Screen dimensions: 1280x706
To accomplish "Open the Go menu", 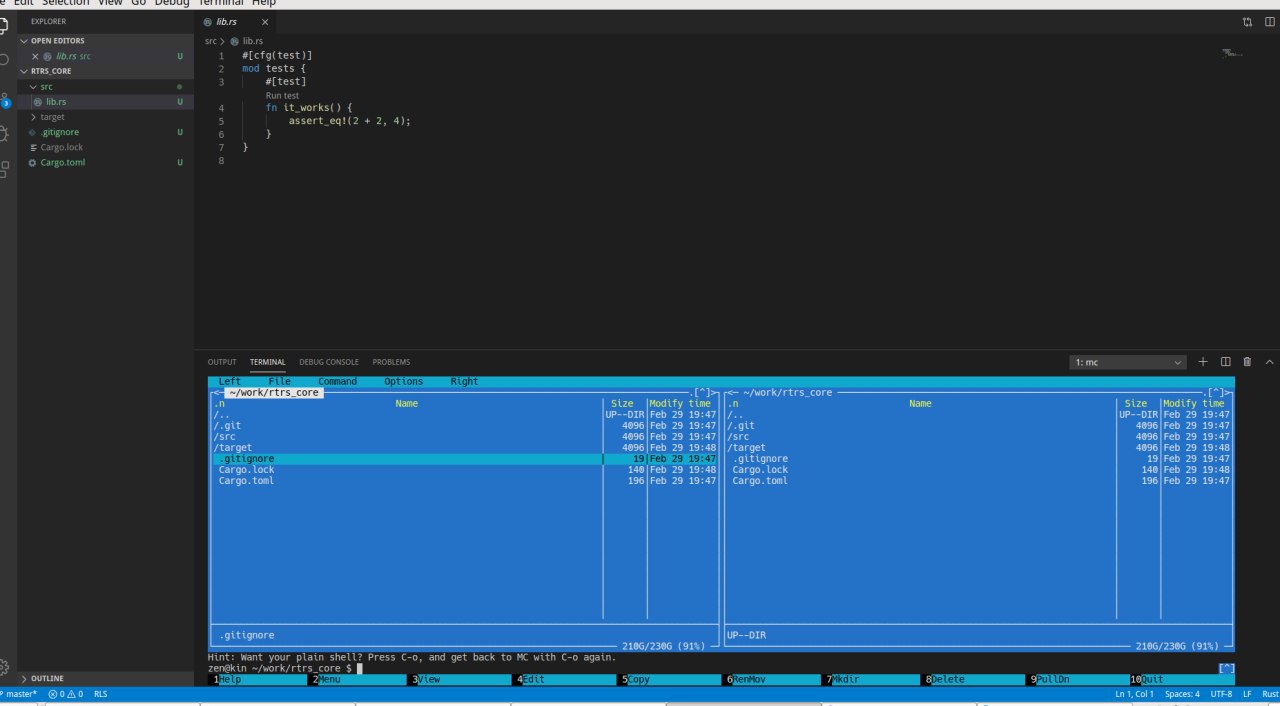I will click(138, 4).
